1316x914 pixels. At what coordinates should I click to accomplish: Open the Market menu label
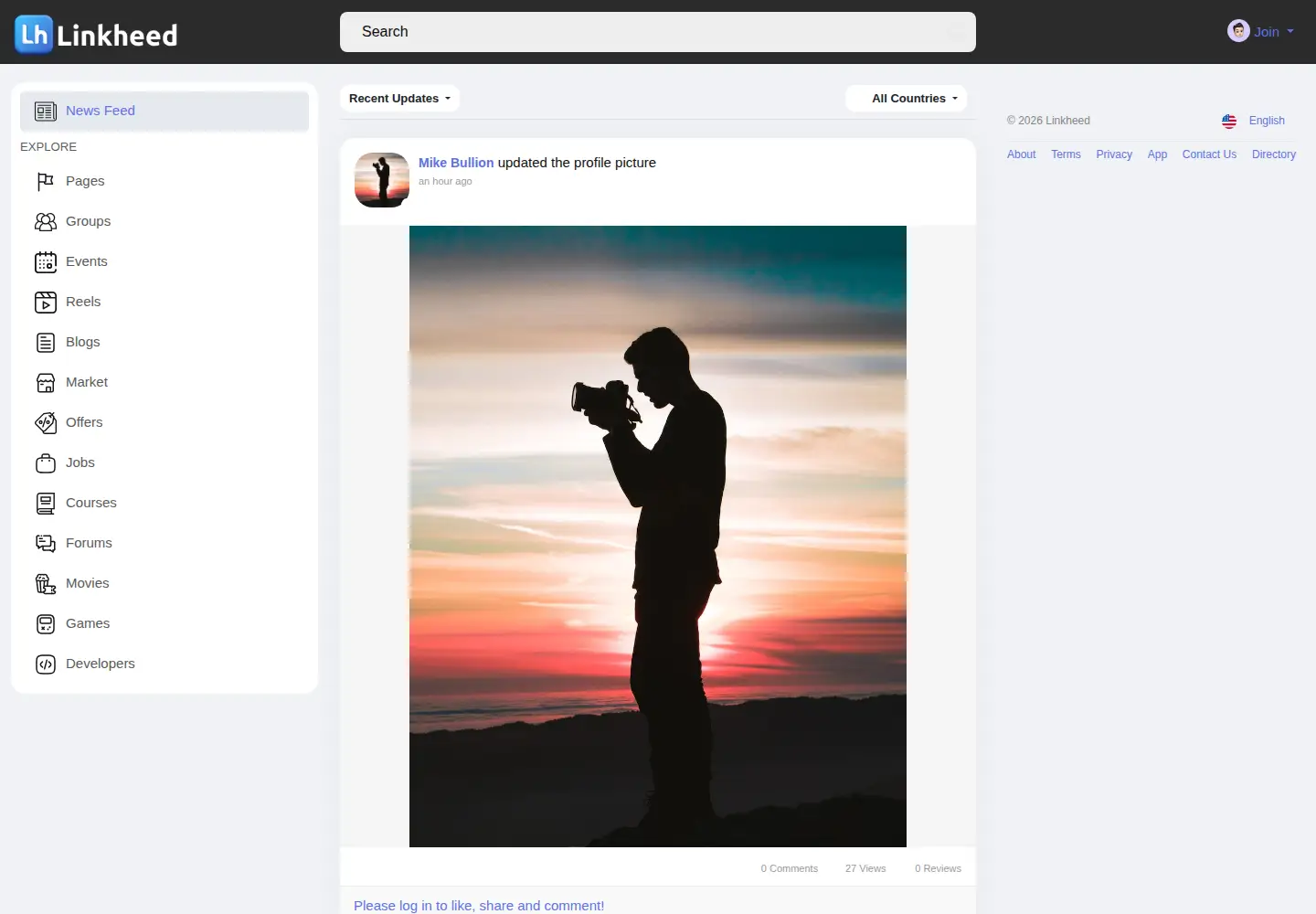(87, 382)
